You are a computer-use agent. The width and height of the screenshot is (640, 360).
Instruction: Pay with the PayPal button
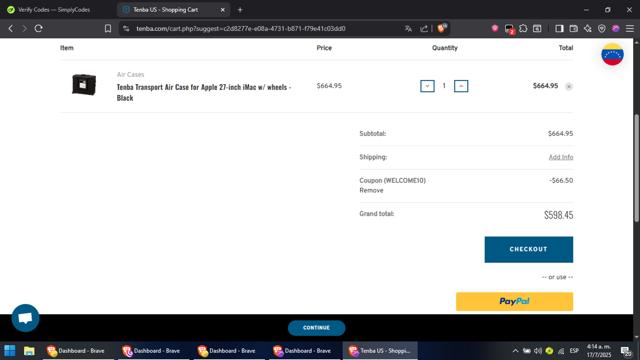(x=514, y=301)
